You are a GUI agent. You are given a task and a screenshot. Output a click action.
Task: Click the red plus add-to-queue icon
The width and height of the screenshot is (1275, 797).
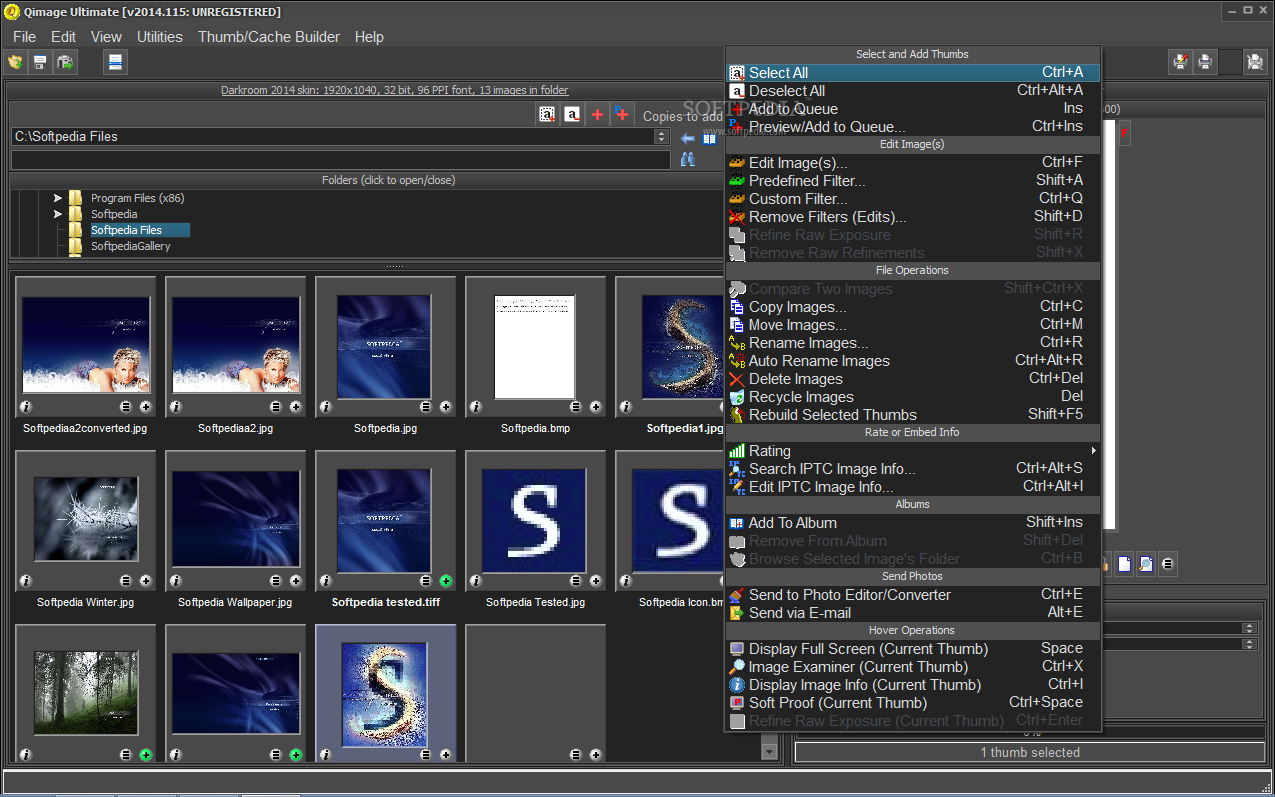point(597,115)
